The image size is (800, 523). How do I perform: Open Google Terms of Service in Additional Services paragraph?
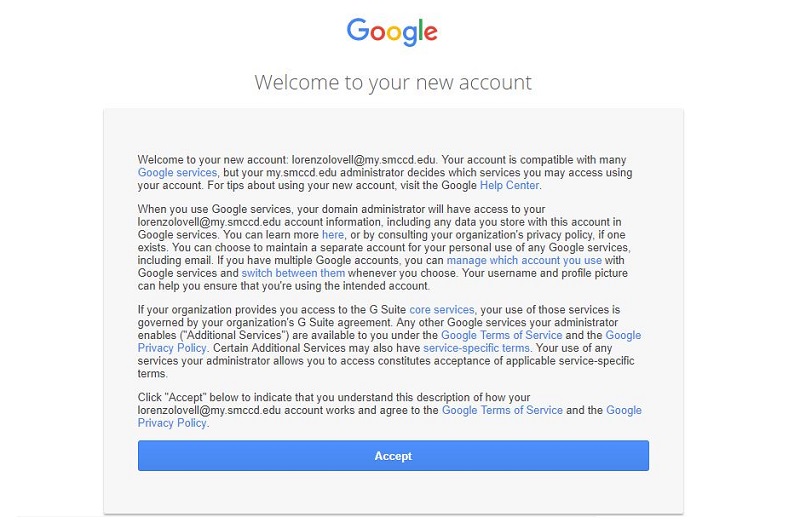point(502,335)
